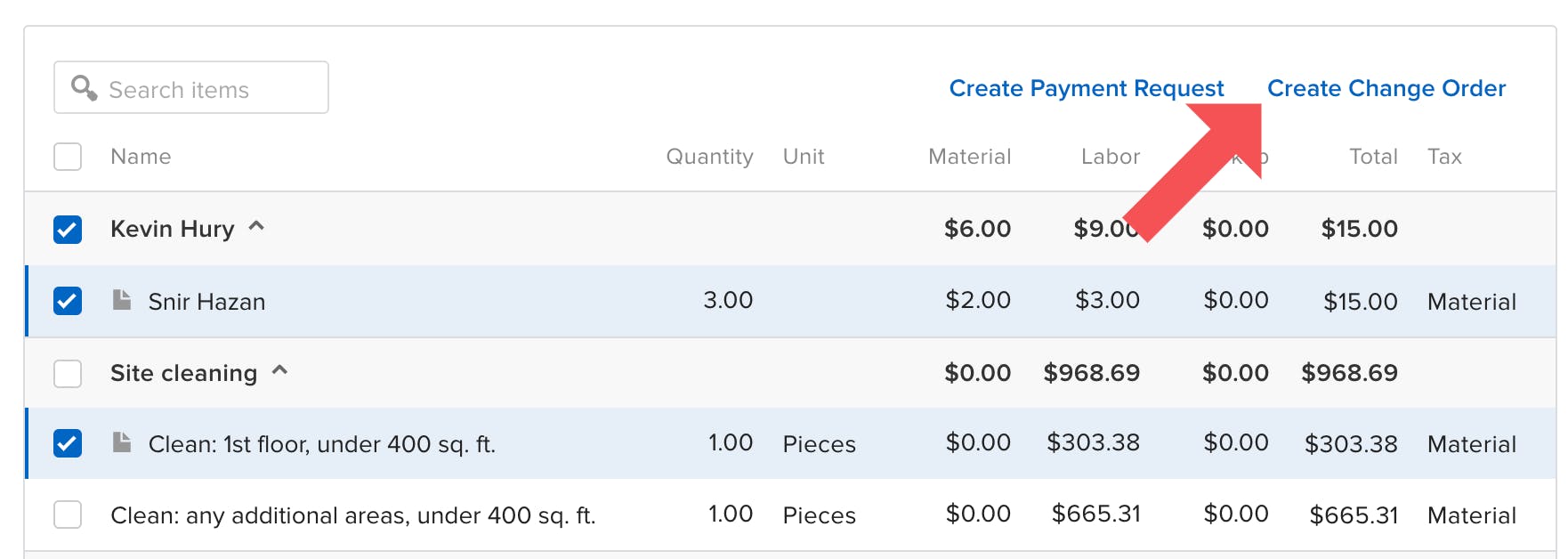1568x559 pixels.
Task: Open Create Payment Request
Action: [x=1086, y=88]
